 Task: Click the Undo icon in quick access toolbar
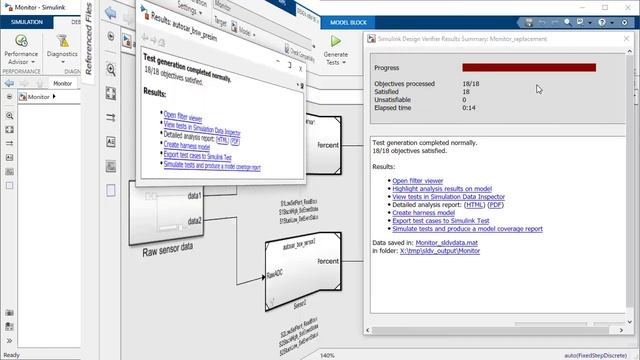(x=542, y=22)
